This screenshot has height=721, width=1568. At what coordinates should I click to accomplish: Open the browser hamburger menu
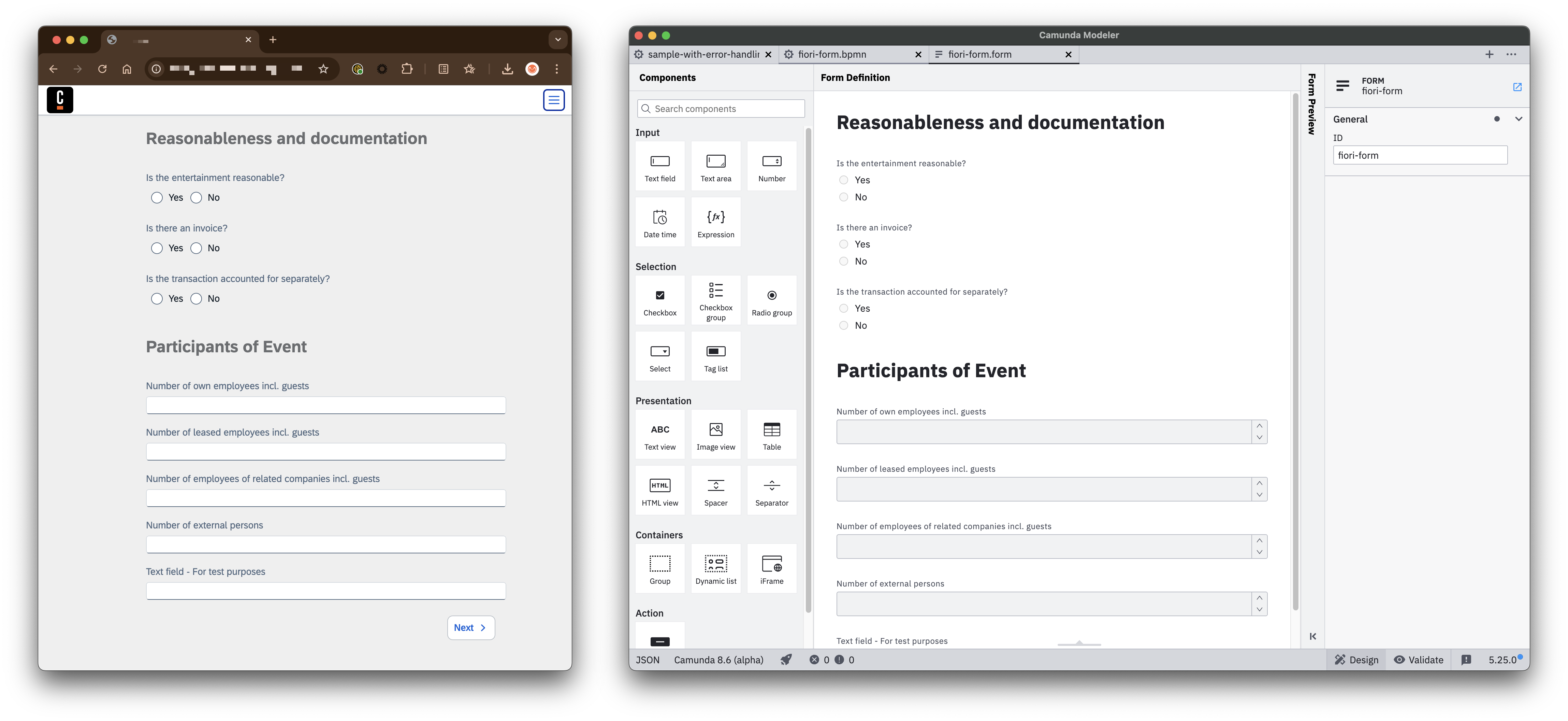553,99
